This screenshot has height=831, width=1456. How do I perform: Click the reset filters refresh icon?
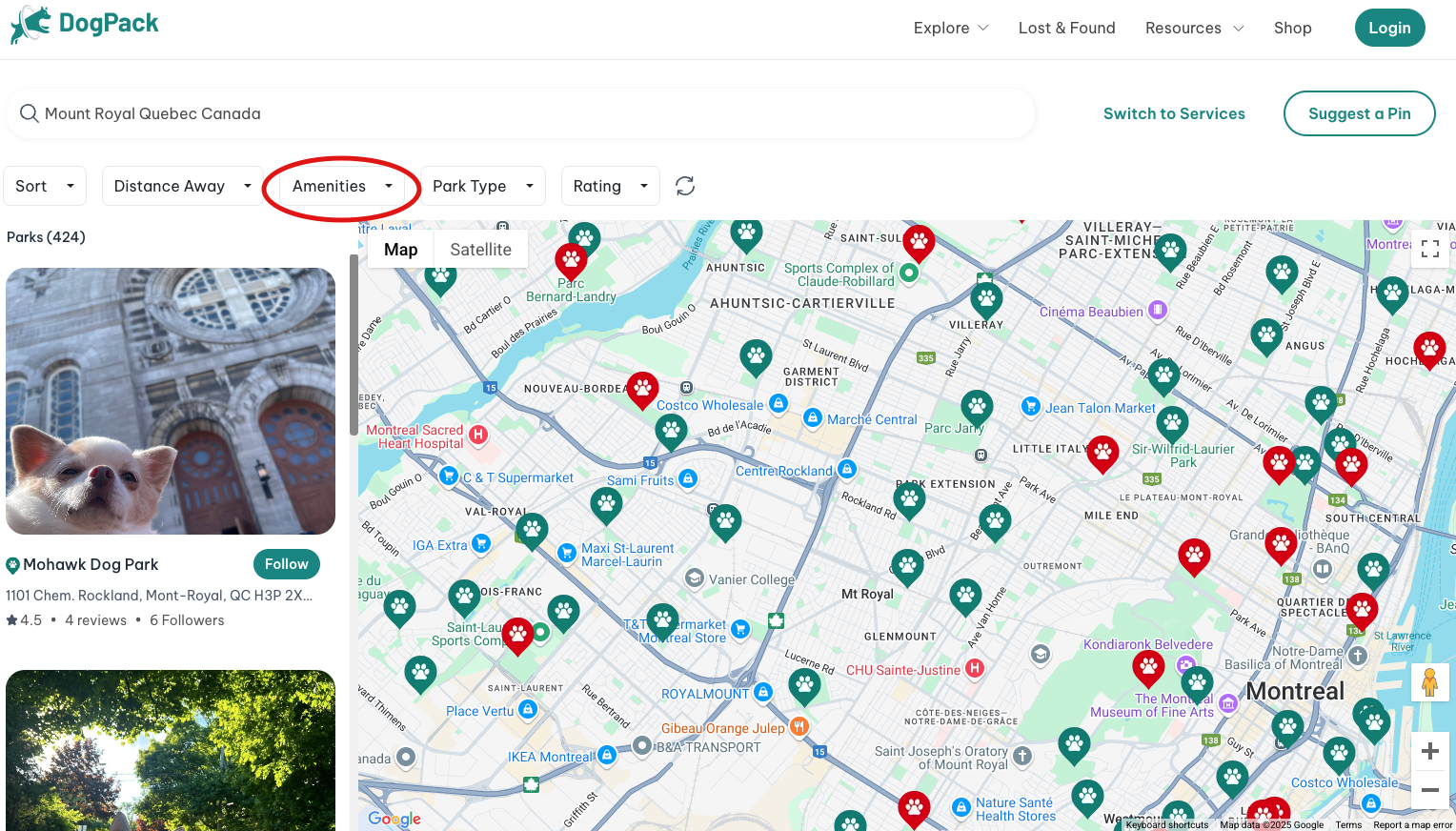tap(685, 186)
